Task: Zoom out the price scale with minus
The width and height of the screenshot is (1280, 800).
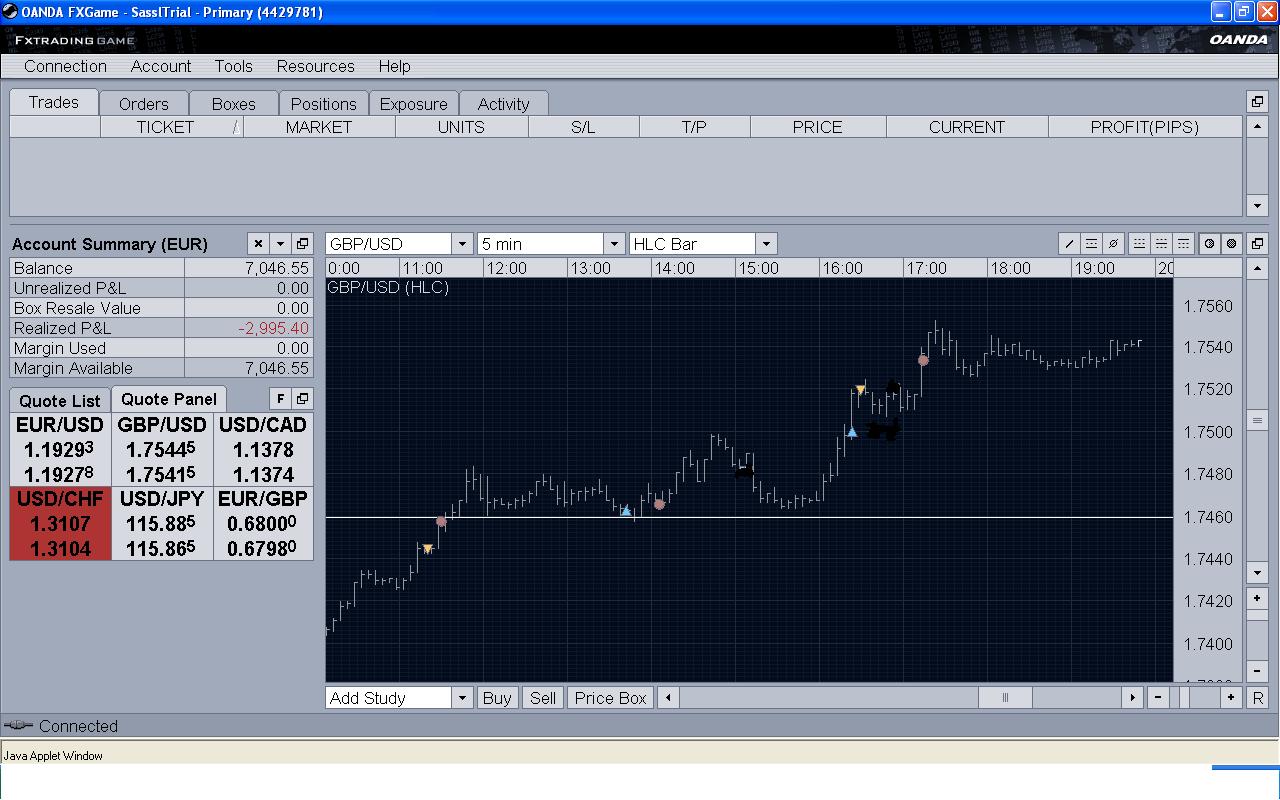Action: click(1258, 671)
